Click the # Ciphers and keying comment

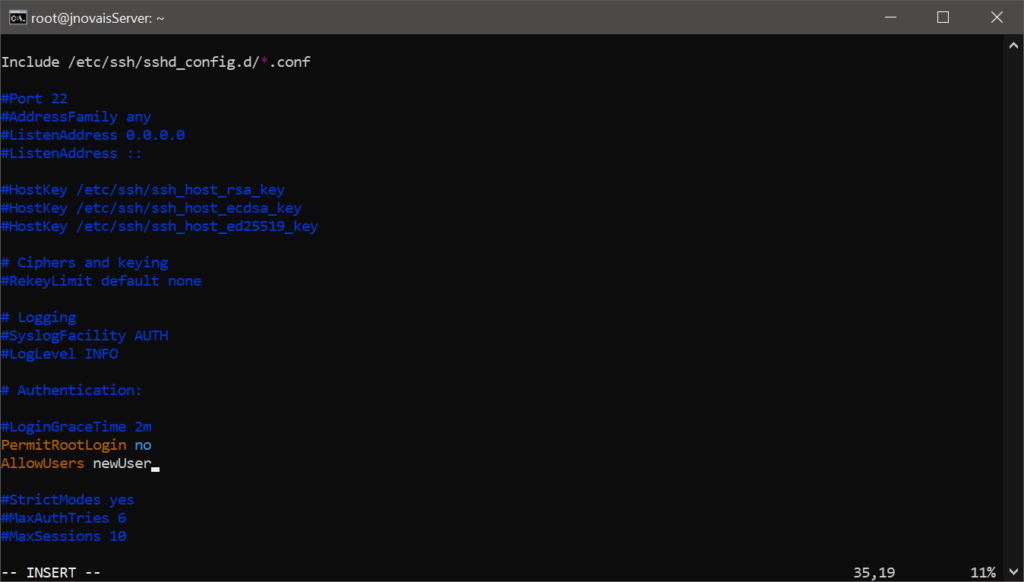[x=85, y=263]
